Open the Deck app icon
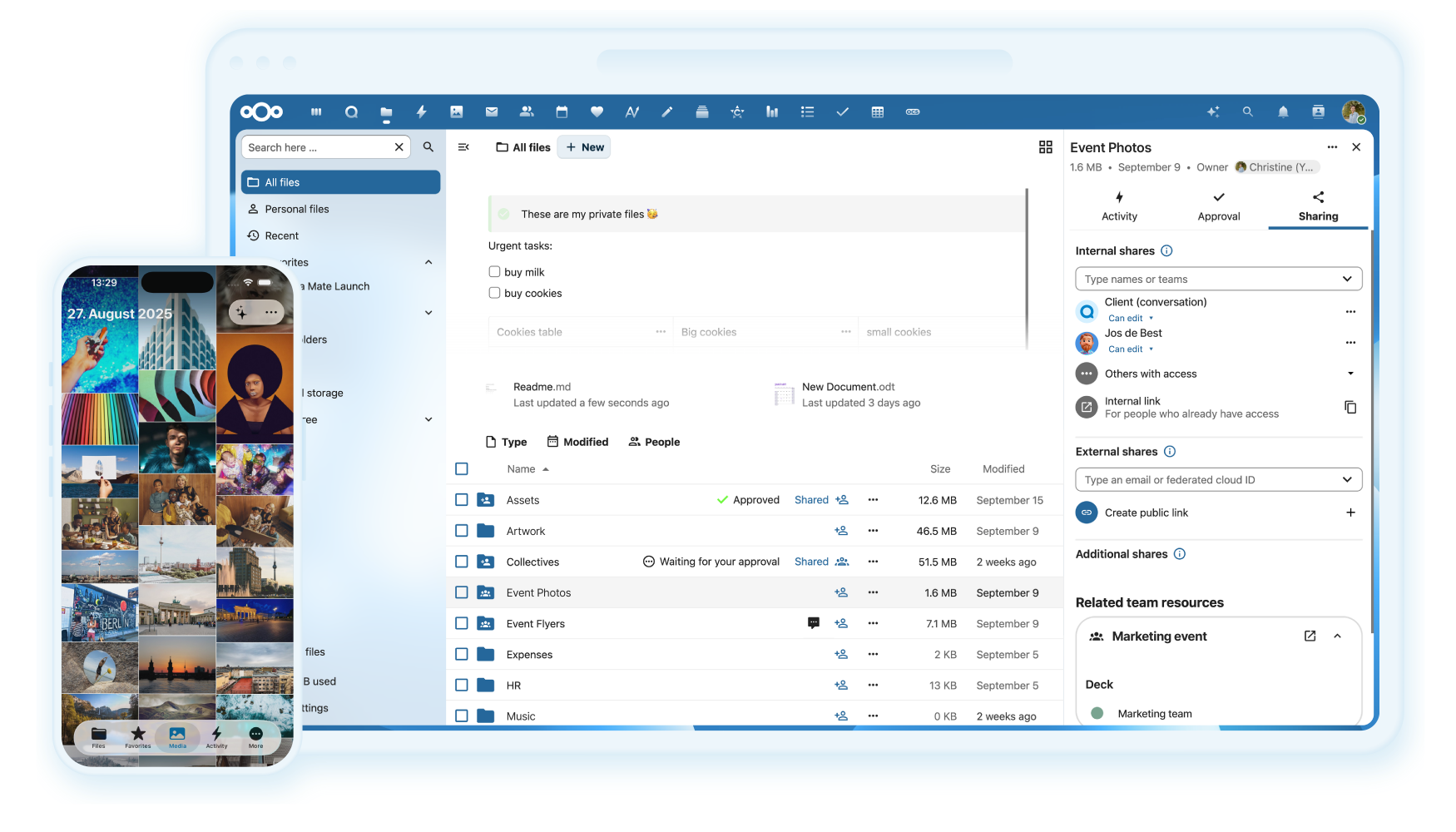 point(701,111)
